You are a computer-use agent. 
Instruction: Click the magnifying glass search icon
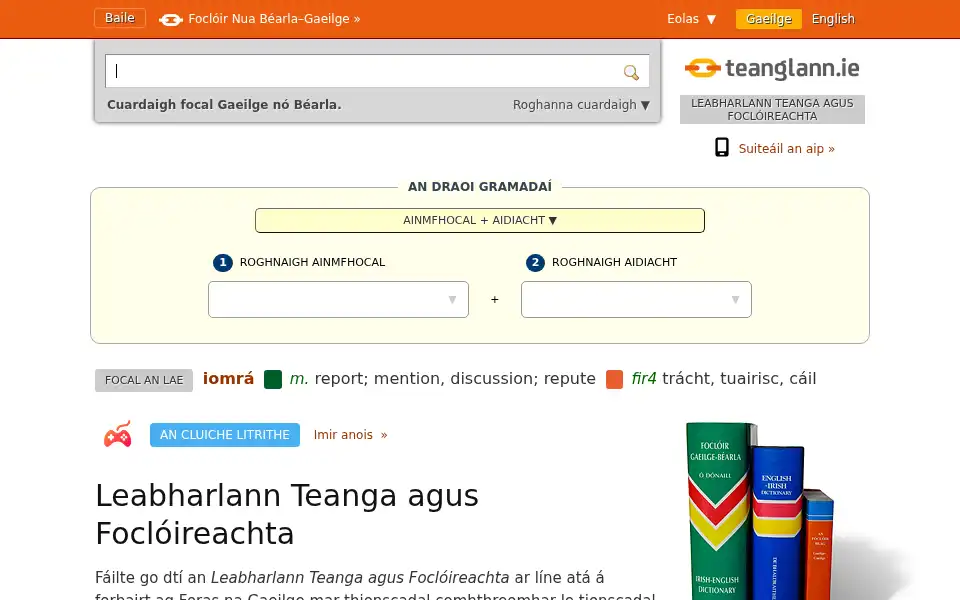click(x=631, y=72)
